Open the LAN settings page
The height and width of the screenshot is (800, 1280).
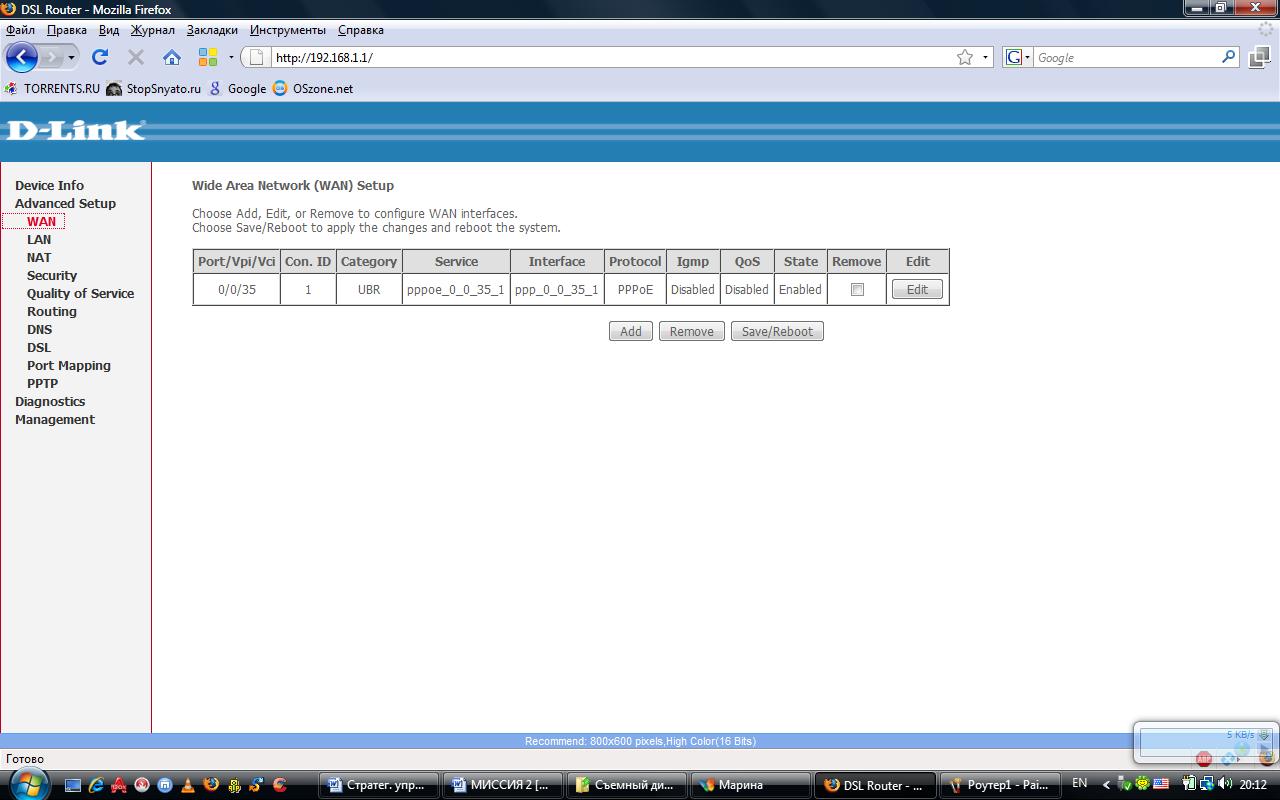click(x=39, y=239)
